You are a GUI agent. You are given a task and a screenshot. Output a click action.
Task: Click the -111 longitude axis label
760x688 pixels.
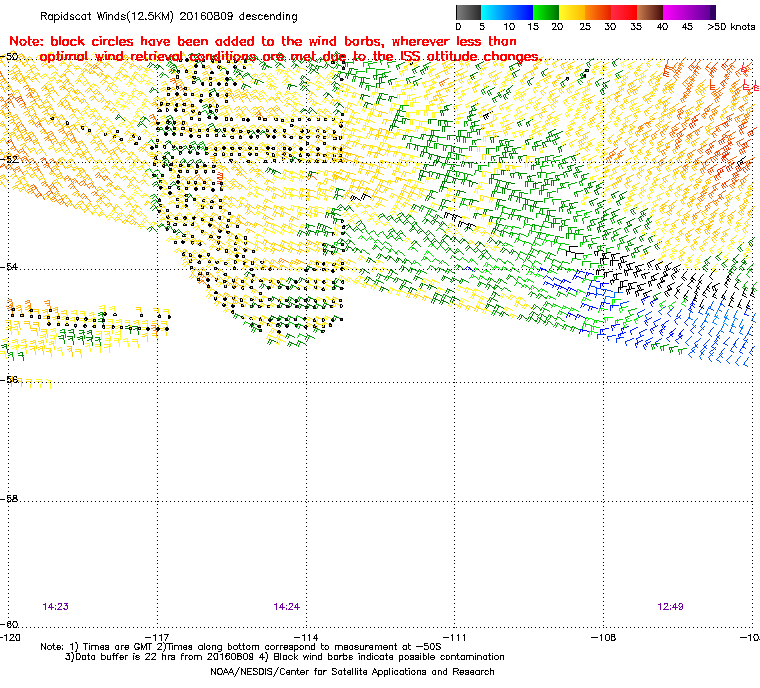(454, 637)
